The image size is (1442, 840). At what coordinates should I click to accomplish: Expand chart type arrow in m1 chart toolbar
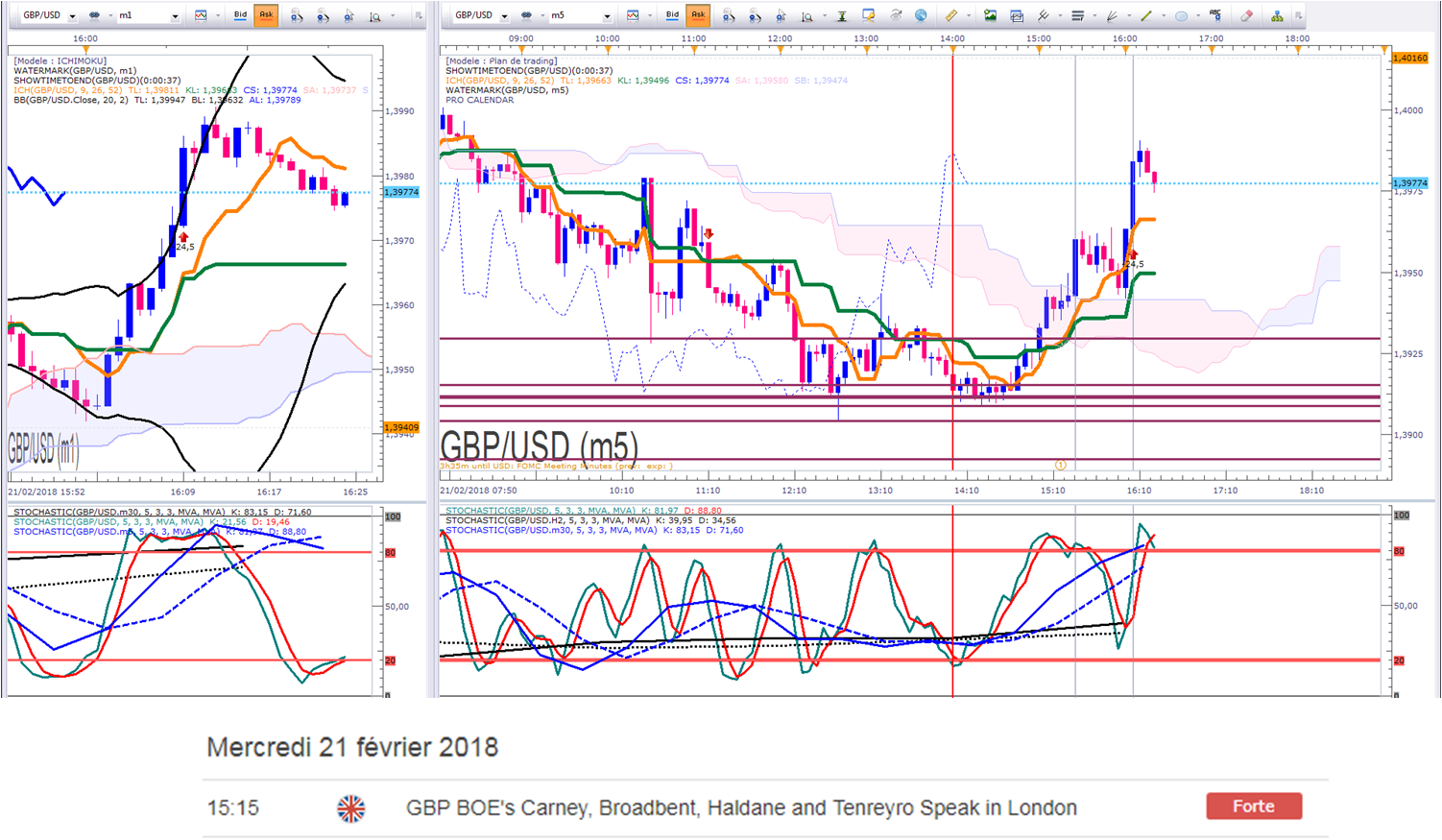(x=216, y=15)
